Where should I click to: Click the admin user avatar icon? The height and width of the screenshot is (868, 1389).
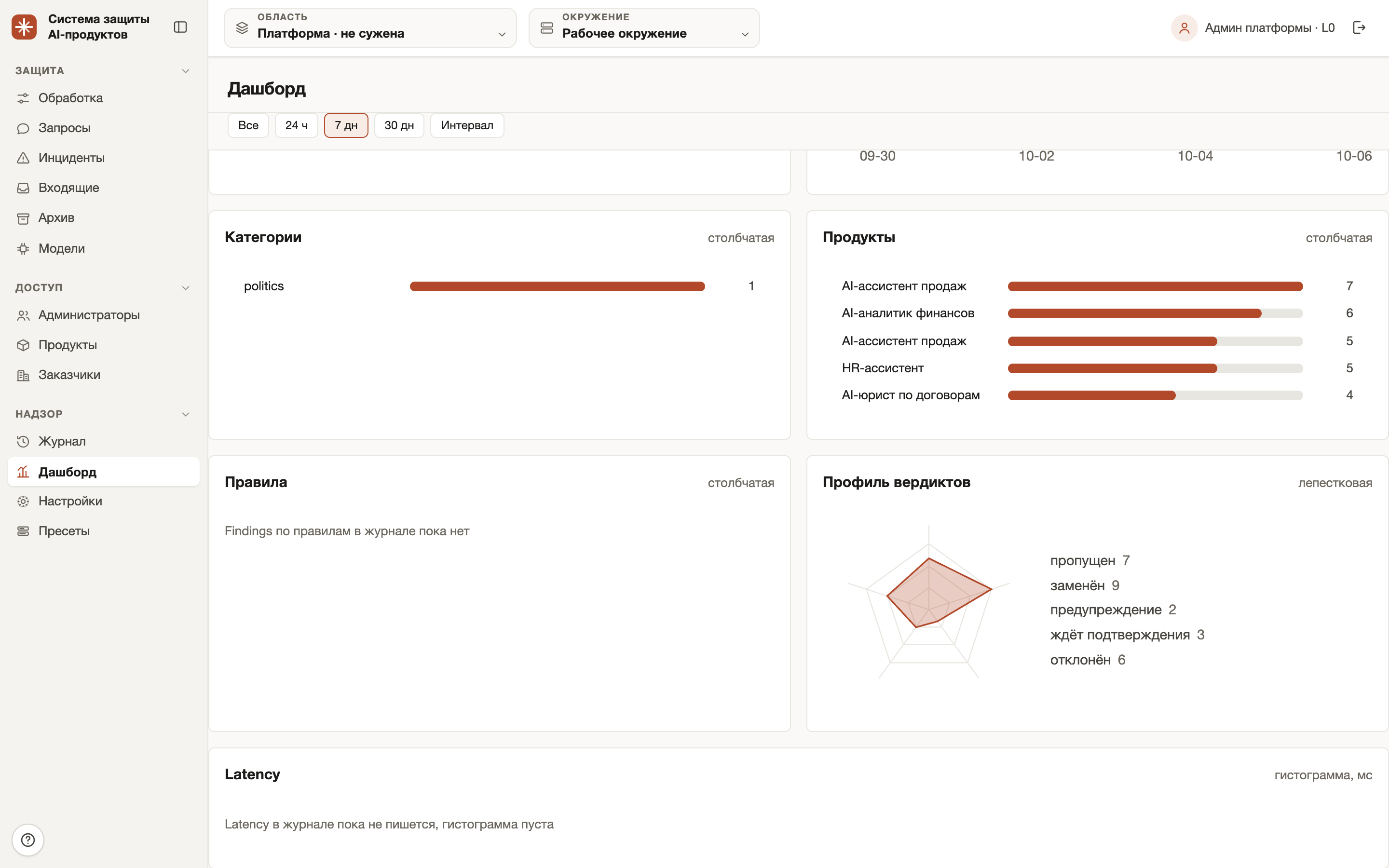point(1184,27)
